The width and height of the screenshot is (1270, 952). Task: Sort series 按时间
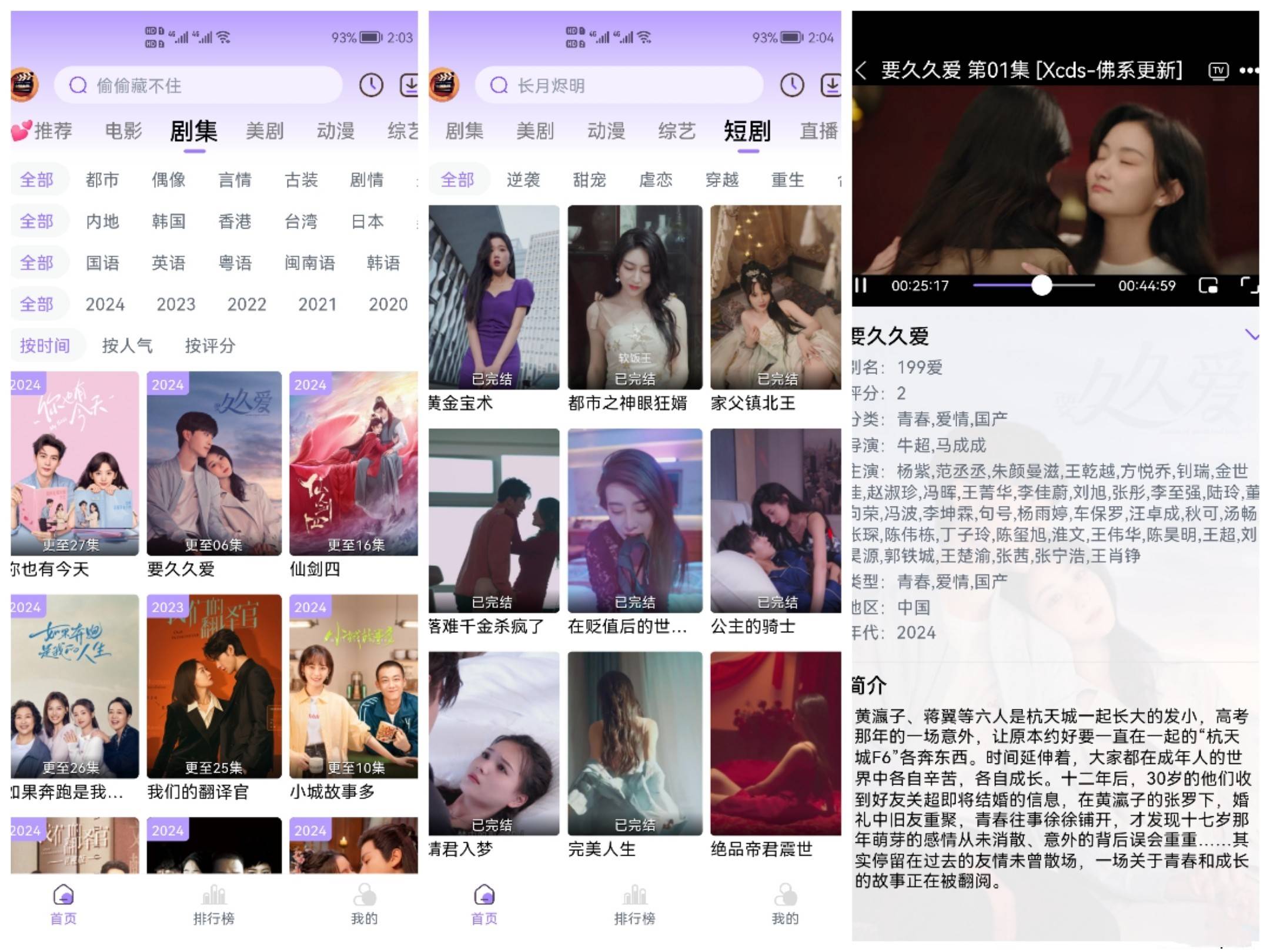point(45,346)
